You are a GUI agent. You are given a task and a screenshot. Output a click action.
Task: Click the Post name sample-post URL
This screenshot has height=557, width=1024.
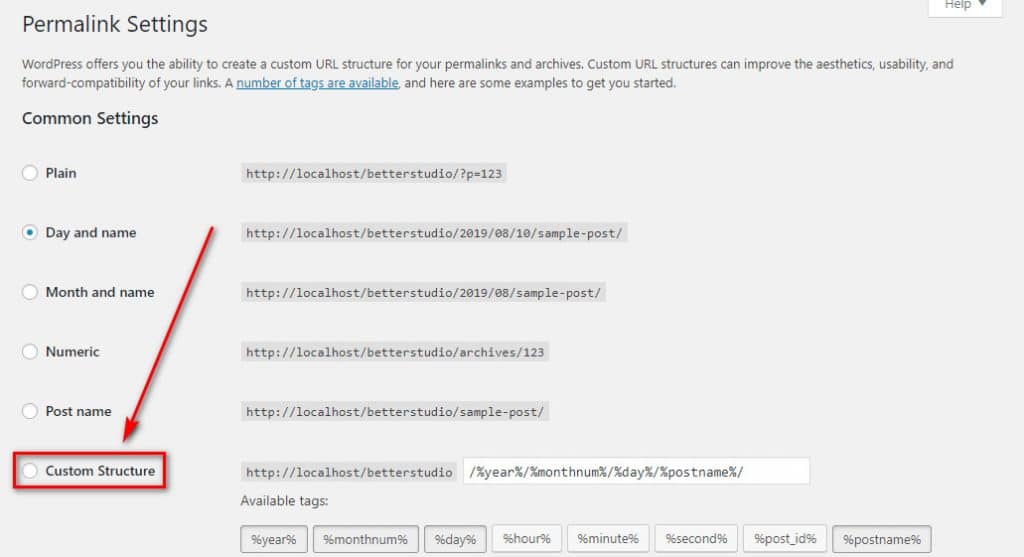tap(394, 412)
